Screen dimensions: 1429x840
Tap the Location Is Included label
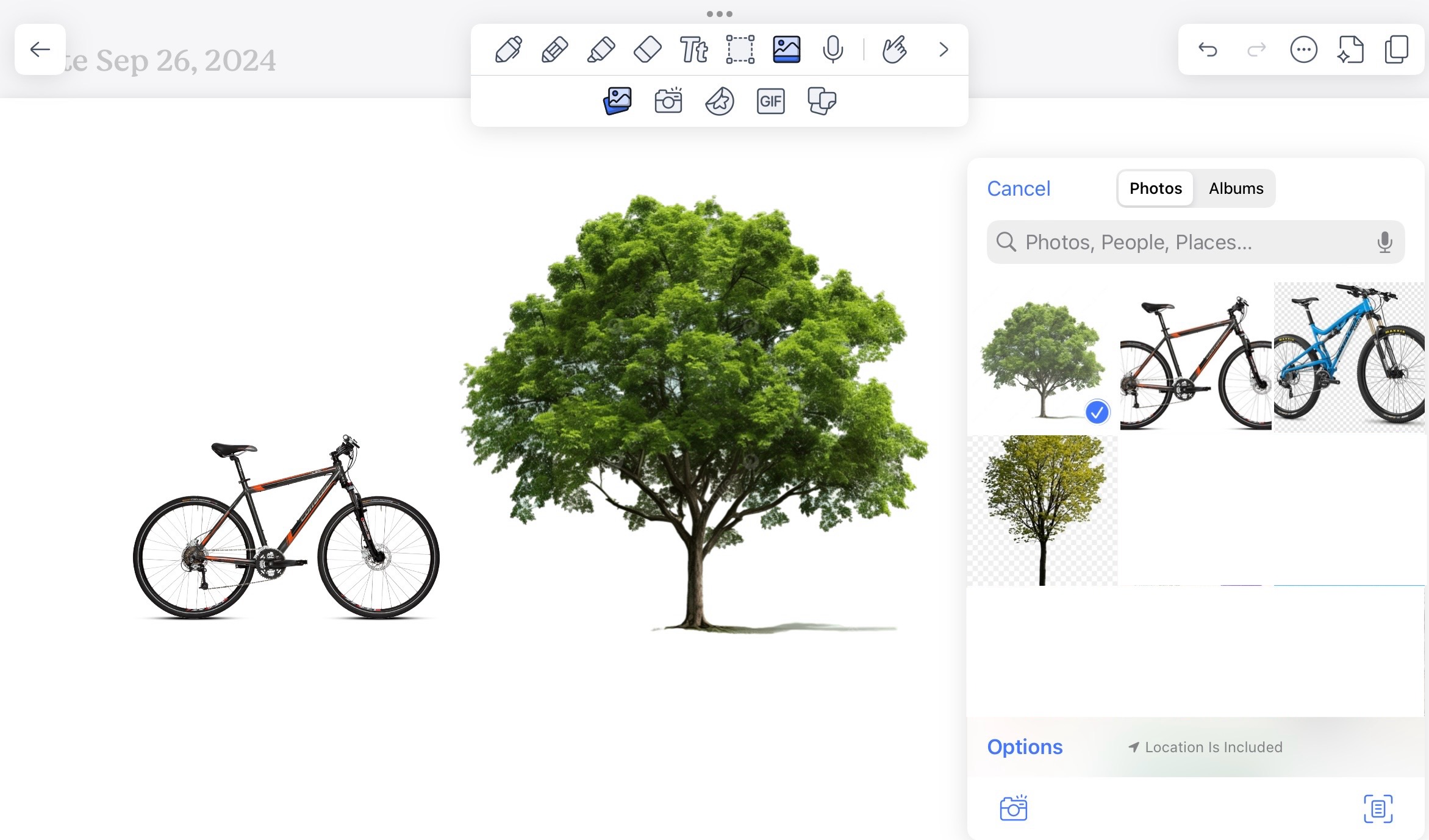[x=1205, y=747]
